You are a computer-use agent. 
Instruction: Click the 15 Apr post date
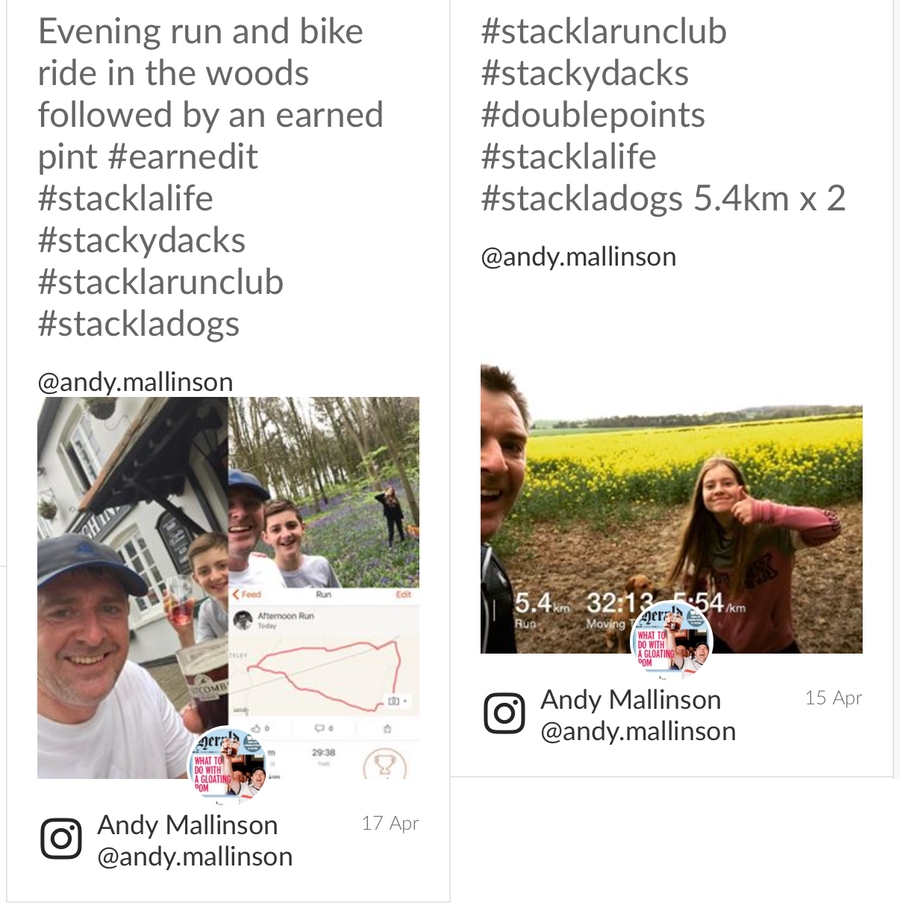coord(833,698)
